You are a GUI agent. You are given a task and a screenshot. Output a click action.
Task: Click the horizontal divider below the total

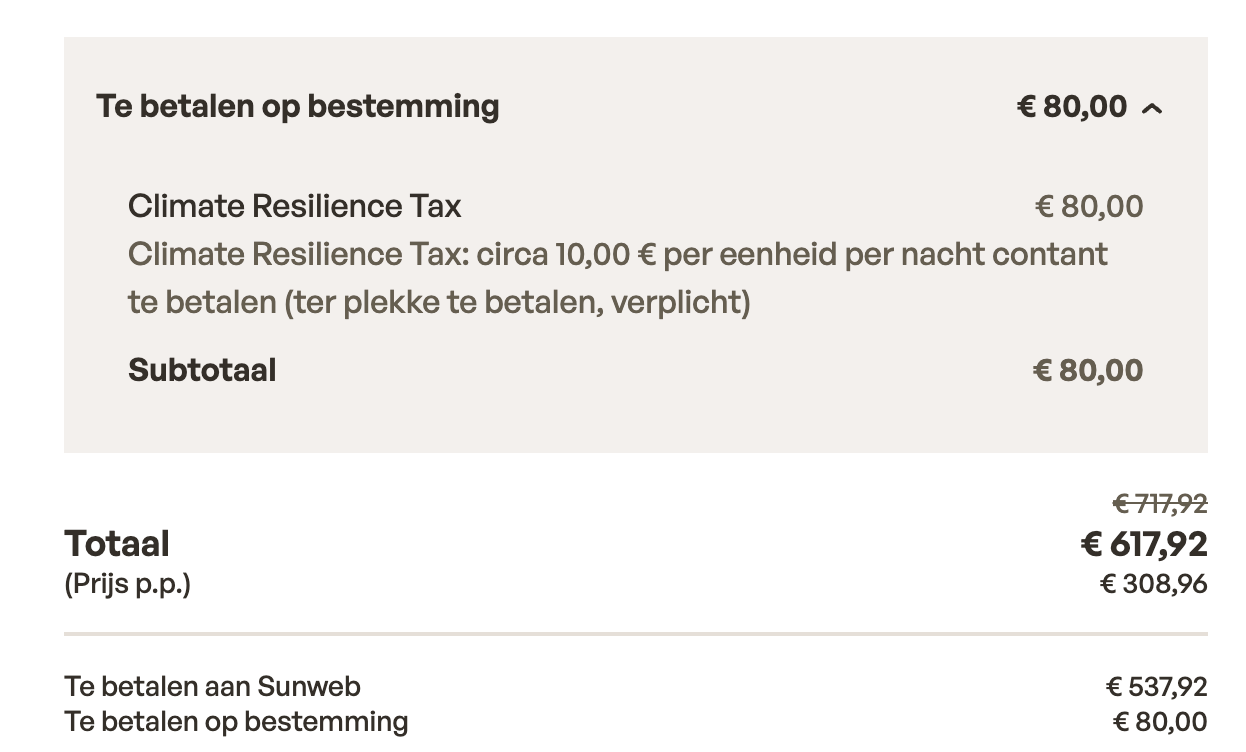[635, 634]
